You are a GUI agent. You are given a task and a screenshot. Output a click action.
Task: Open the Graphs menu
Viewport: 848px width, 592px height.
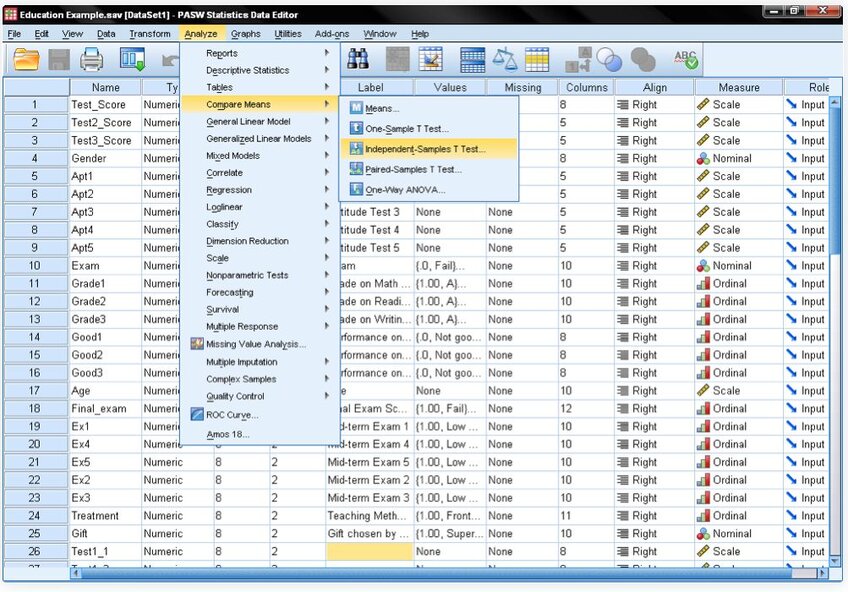[245, 34]
